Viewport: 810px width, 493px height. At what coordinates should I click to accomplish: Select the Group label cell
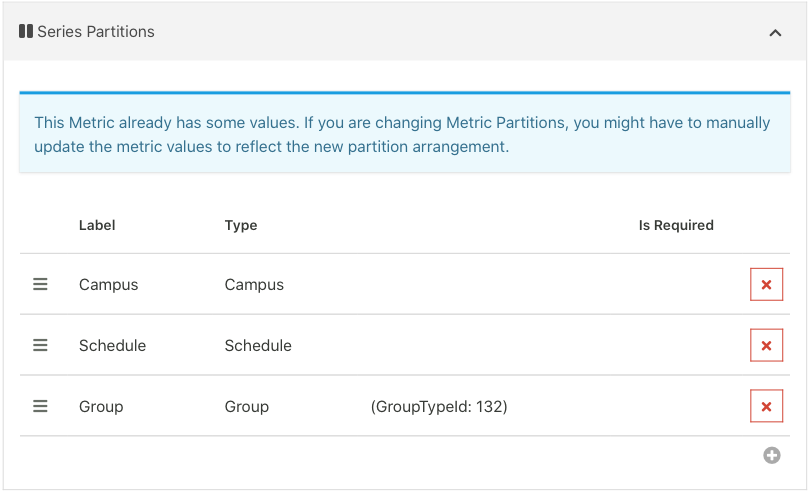(x=101, y=407)
